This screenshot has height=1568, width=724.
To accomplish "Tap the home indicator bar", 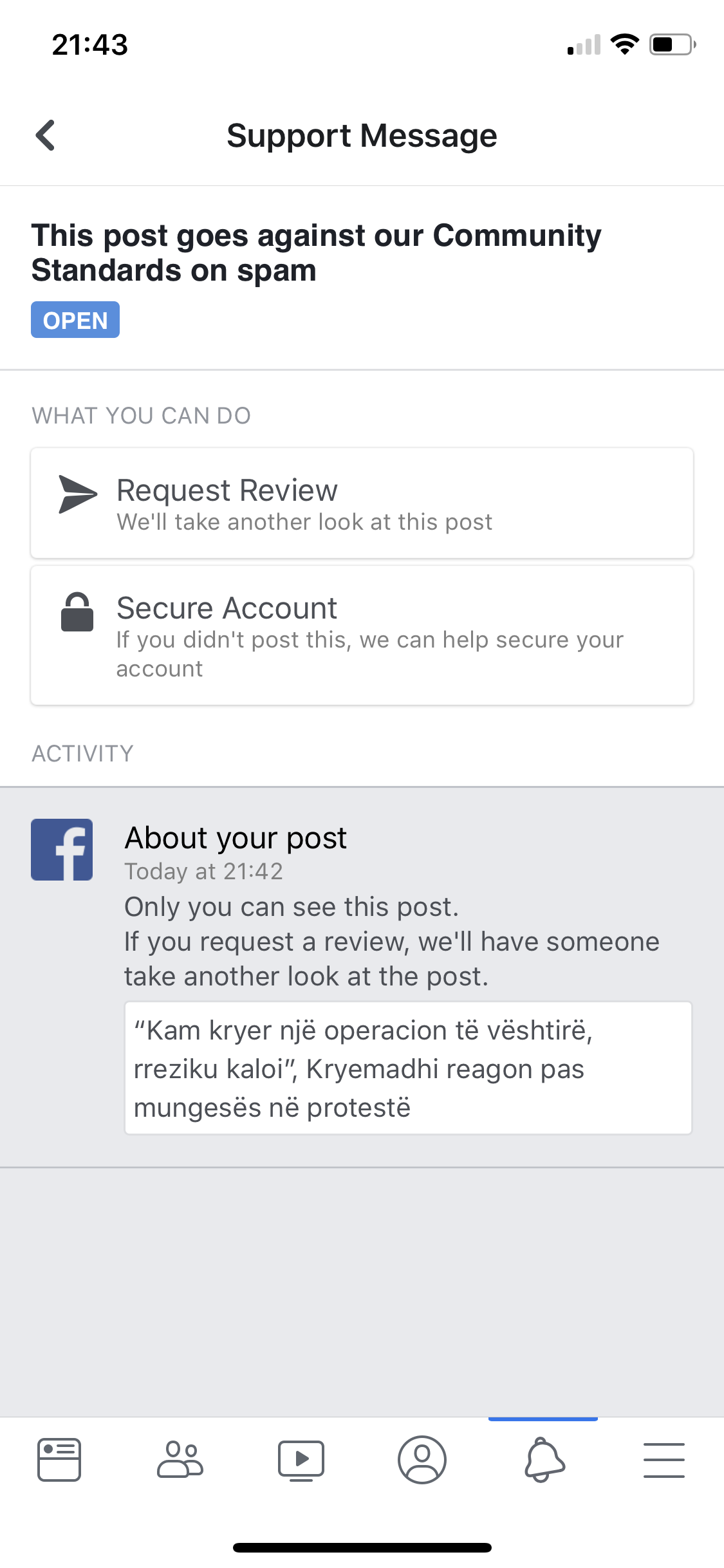I will [362, 1547].
